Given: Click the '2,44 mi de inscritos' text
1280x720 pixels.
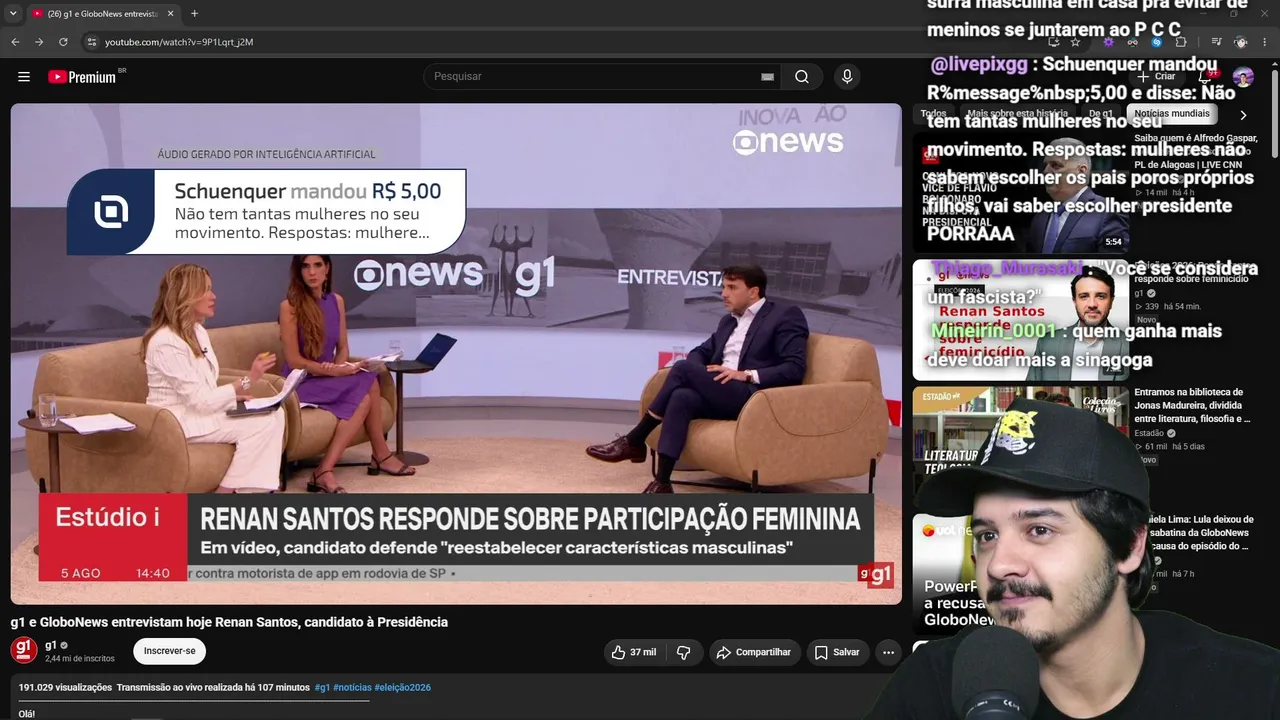Looking at the screenshot, I should coord(80,659).
